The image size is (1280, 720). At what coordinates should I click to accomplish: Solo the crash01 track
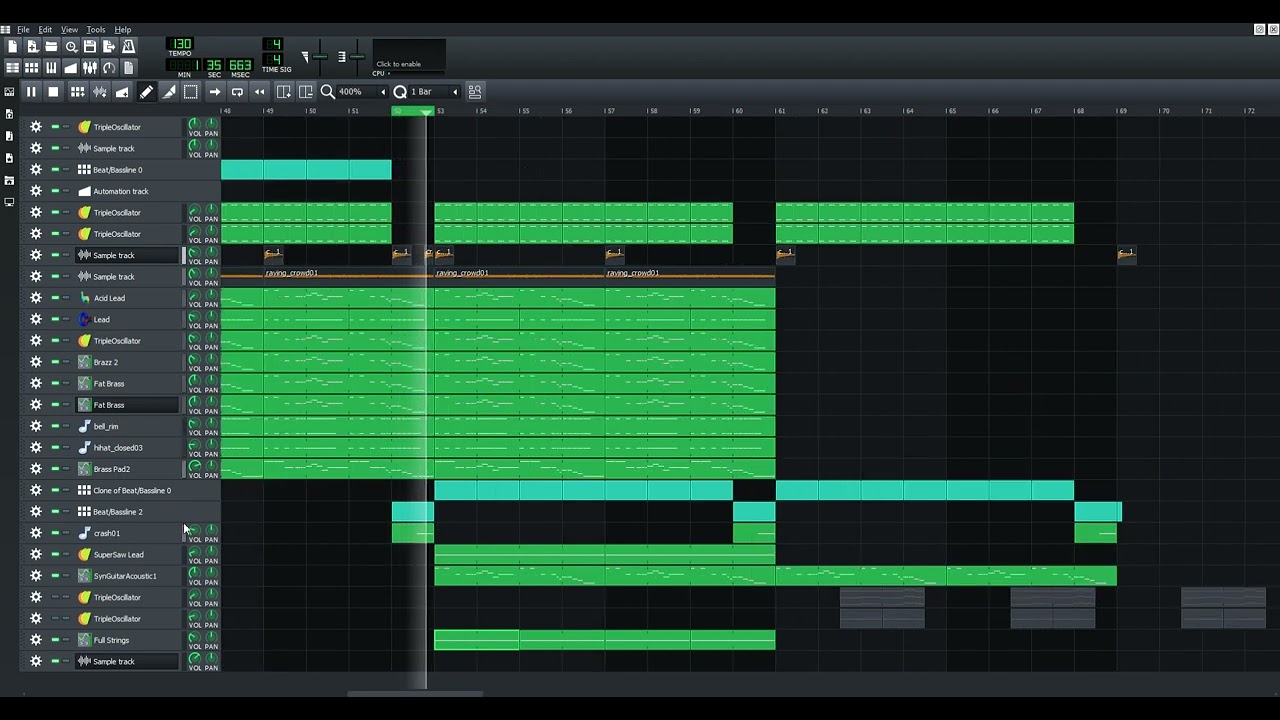coord(67,533)
